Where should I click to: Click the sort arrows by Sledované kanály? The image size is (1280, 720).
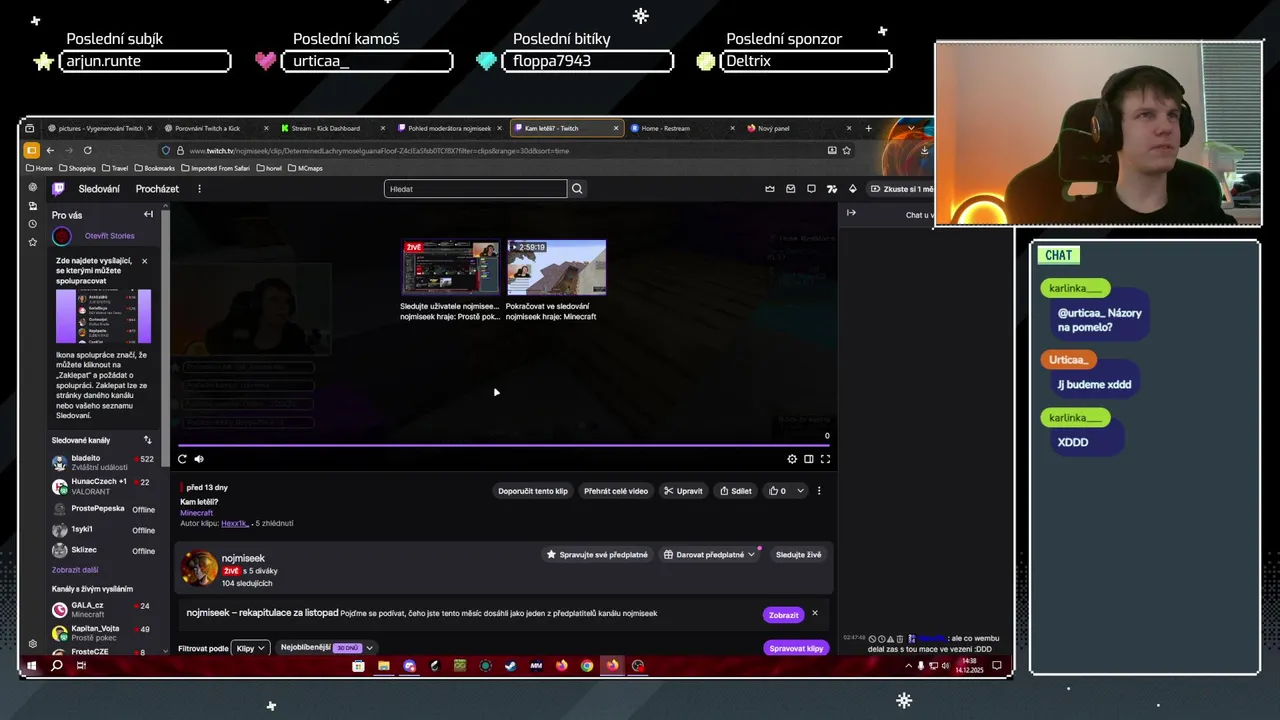148,440
